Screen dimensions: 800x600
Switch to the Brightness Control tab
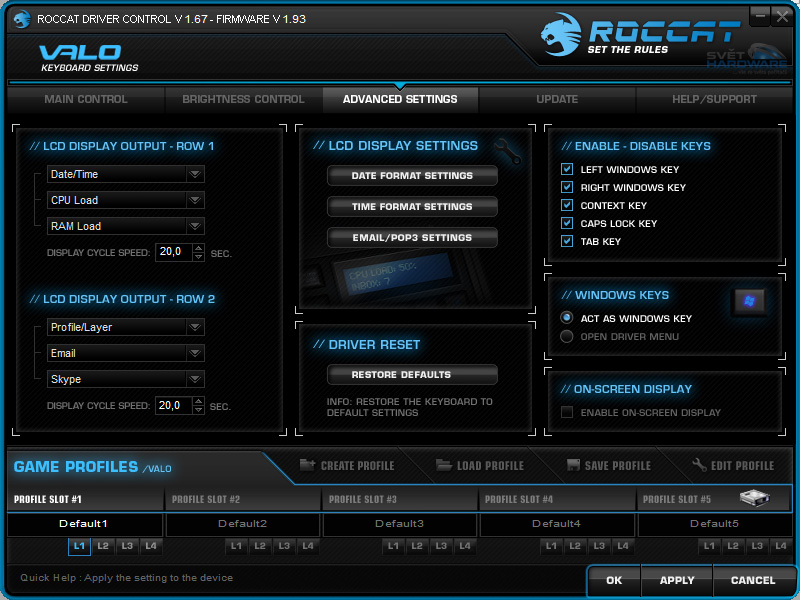[x=243, y=99]
